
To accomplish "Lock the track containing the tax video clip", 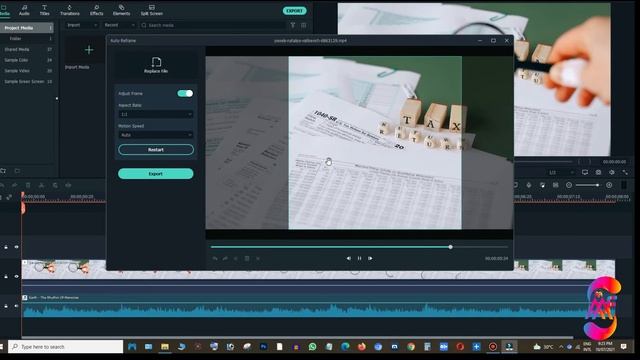I will tap(6, 276).
